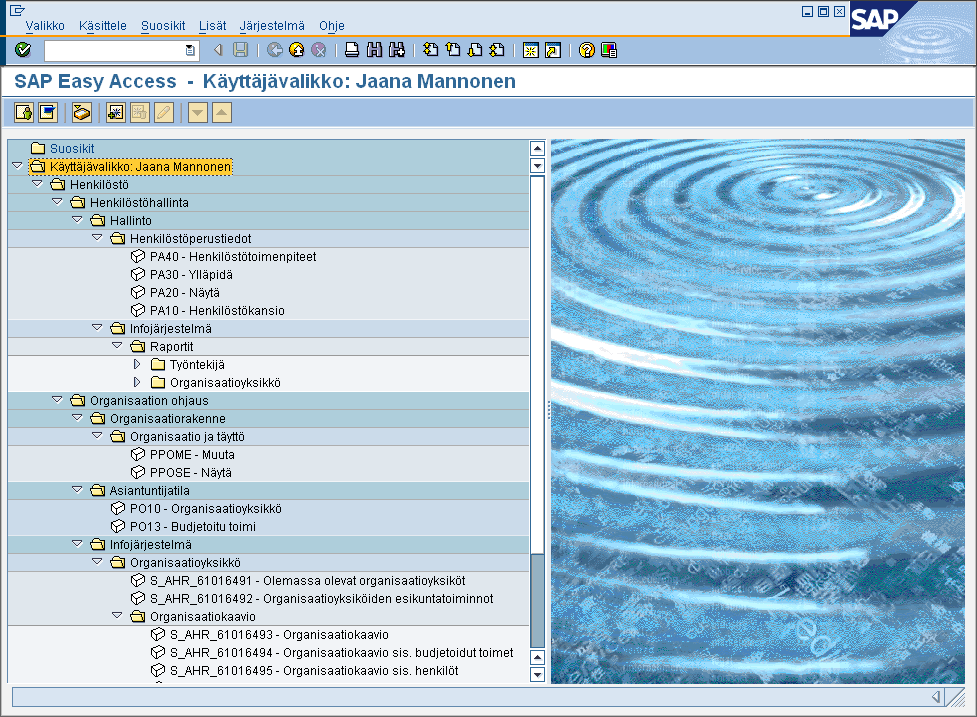Click the green checkmark Enter icon

(23, 50)
